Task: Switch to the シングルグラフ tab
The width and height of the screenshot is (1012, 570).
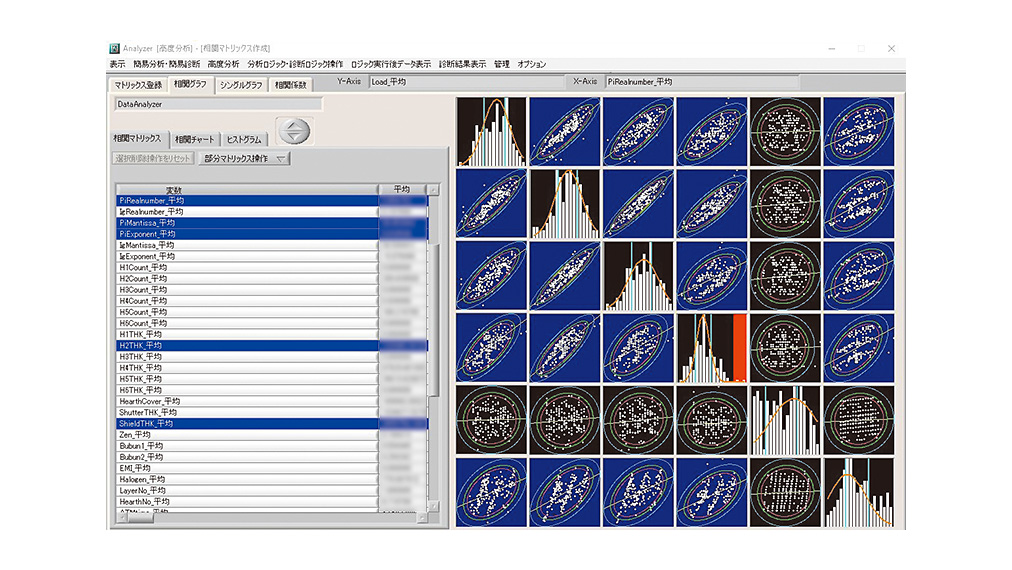Action: click(x=241, y=85)
